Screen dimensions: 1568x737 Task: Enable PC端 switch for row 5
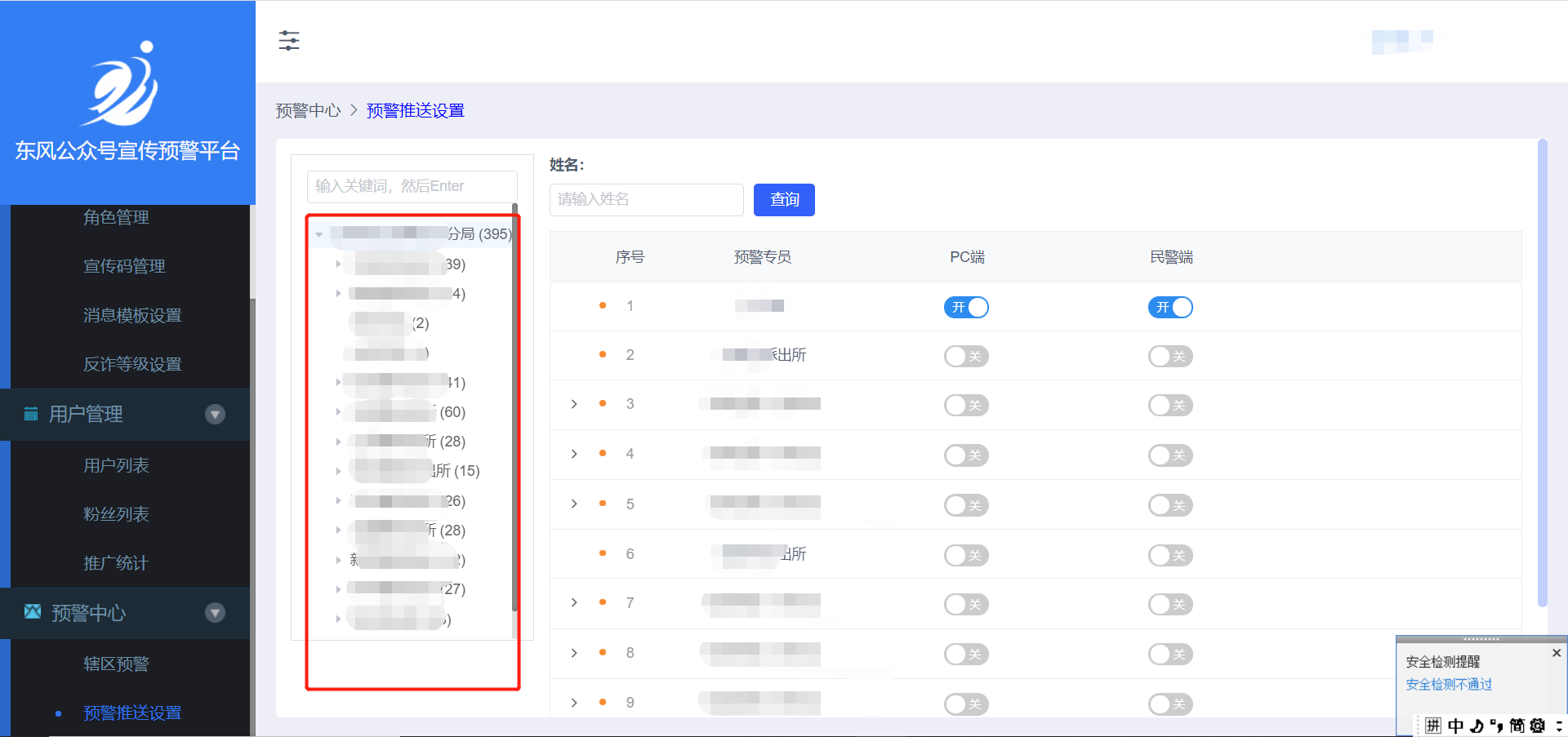[966, 505]
